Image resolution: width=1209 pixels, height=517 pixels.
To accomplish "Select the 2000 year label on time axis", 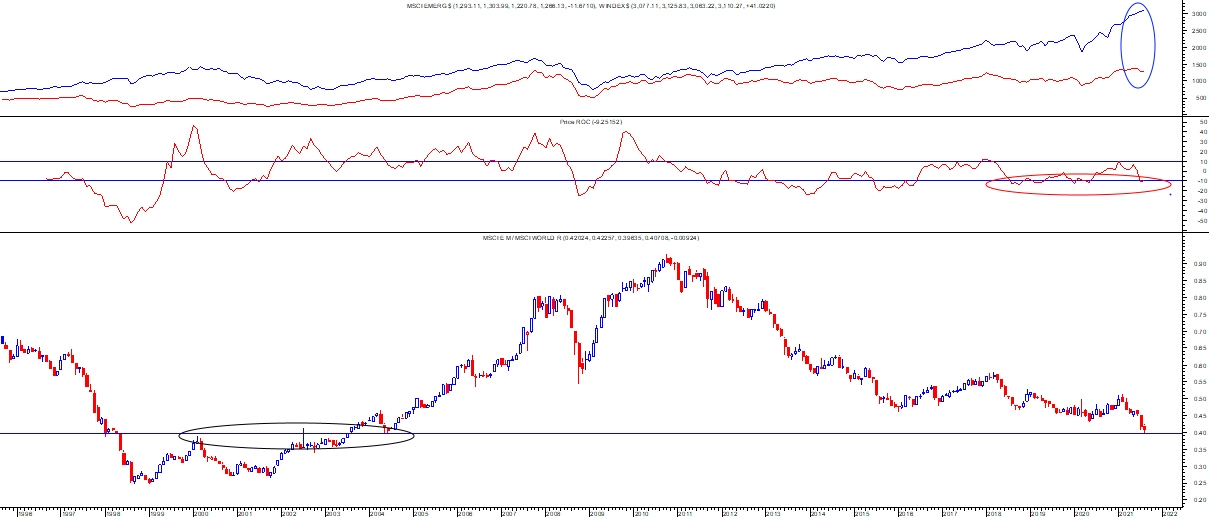I will point(200,512).
